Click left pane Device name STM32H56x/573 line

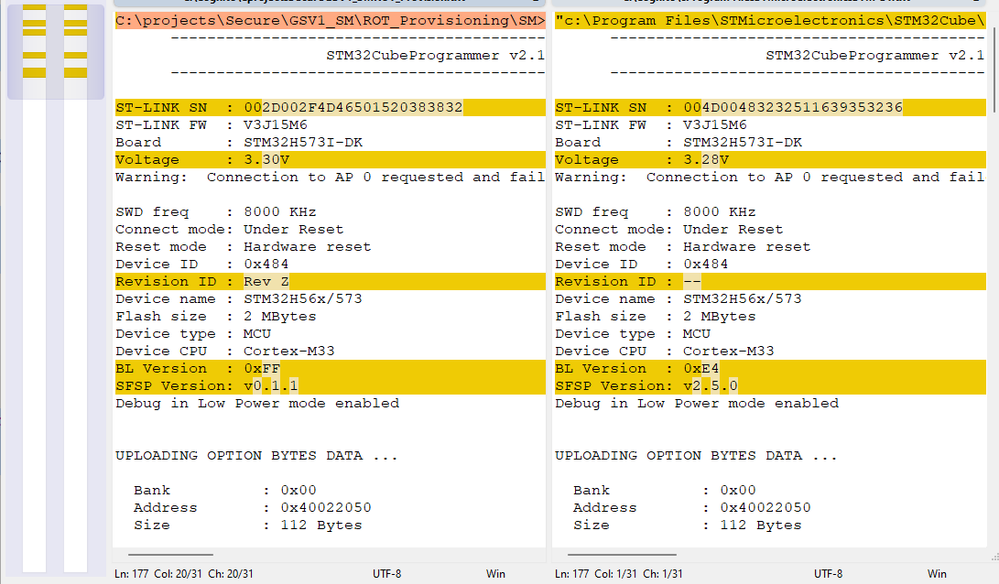[x=239, y=299]
